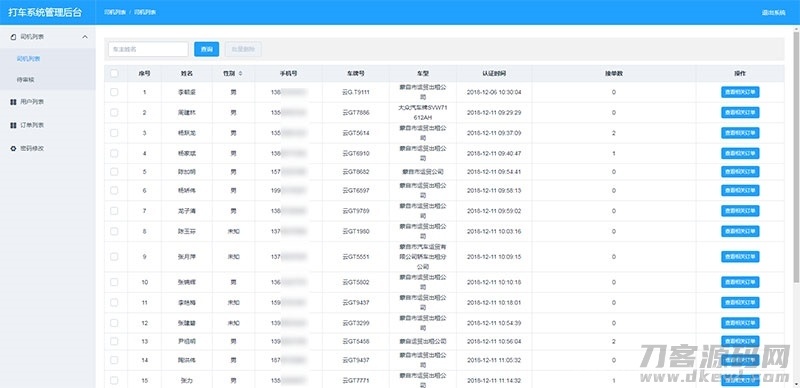Screen dimensions: 800x388
Task: Tick the checkbox for row 7
Action: pyautogui.click(x=114, y=210)
